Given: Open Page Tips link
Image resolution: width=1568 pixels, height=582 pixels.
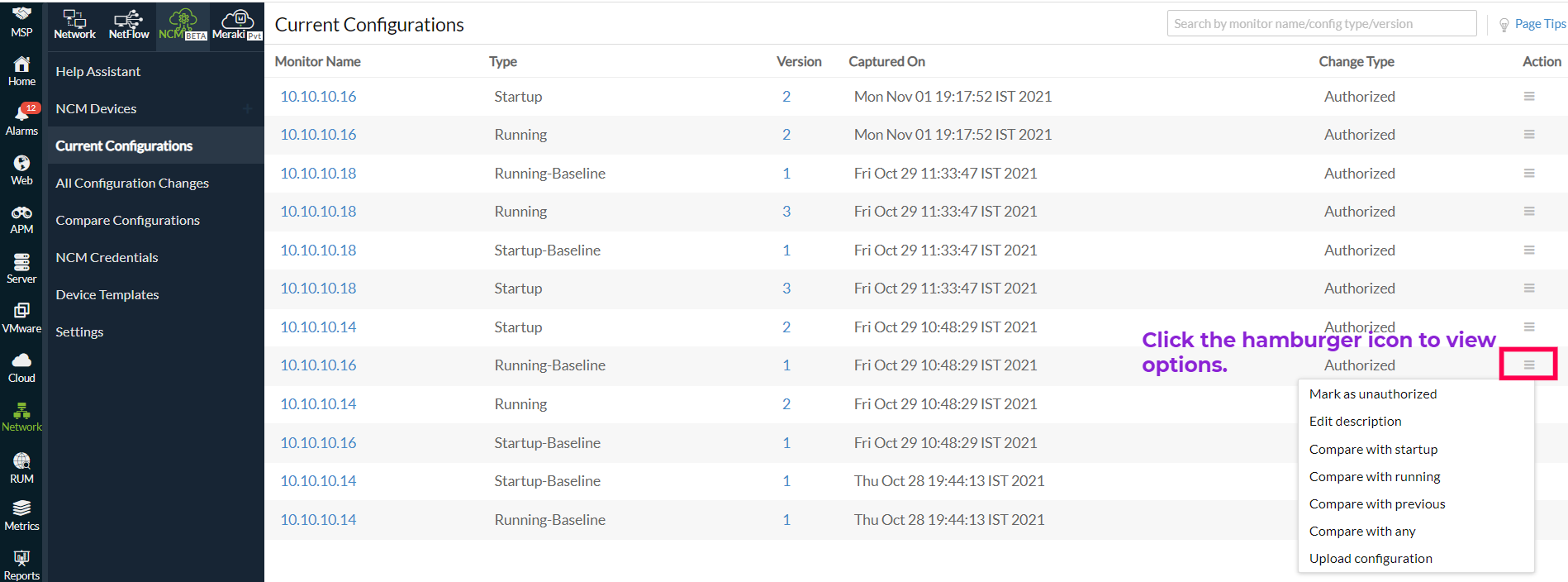Looking at the screenshot, I should (x=1540, y=24).
